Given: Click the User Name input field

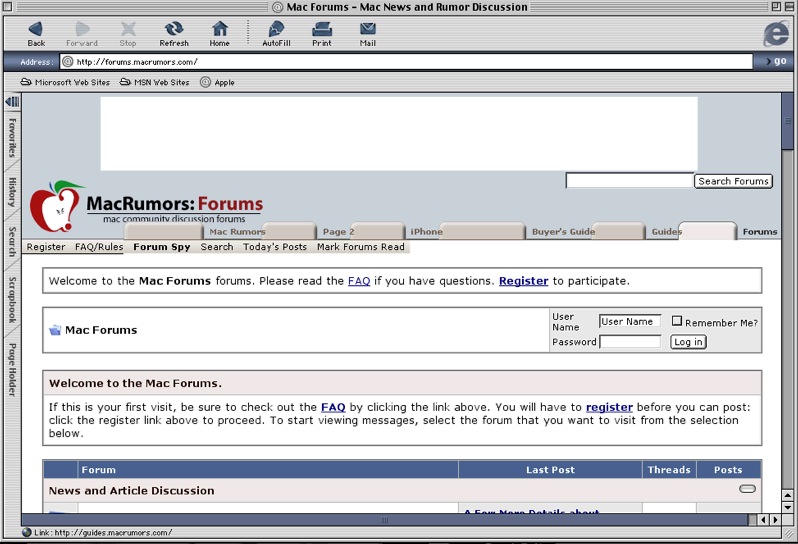Looking at the screenshot, I should pyautogui.click(x=630, y=322).
